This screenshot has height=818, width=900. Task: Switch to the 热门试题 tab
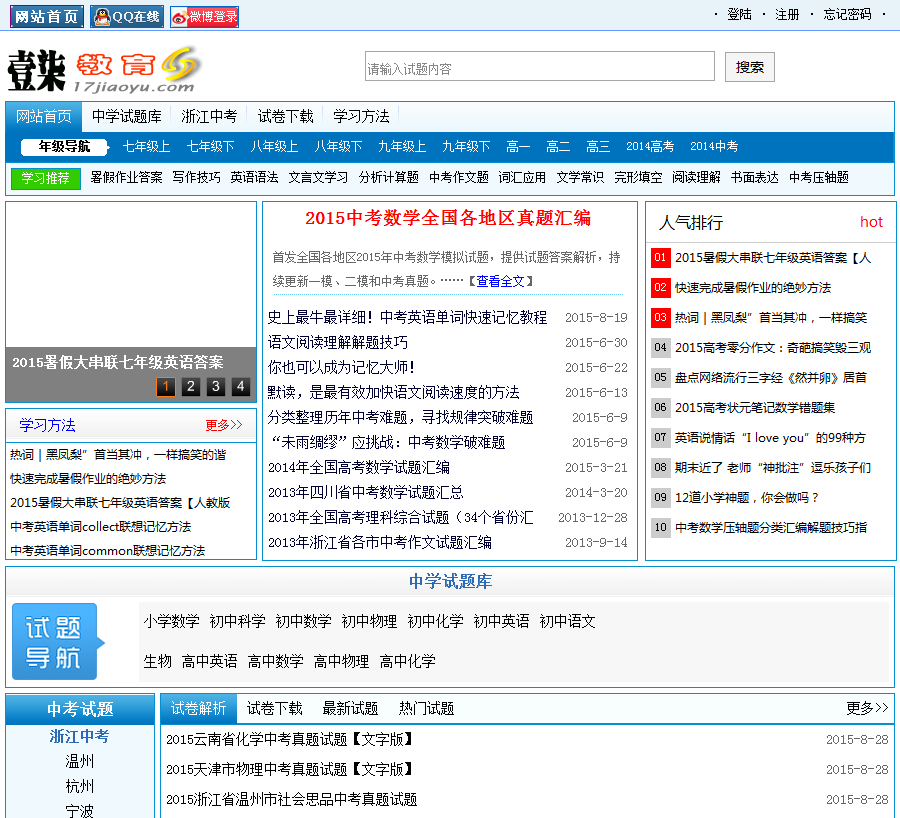click(x=426, y=708)
